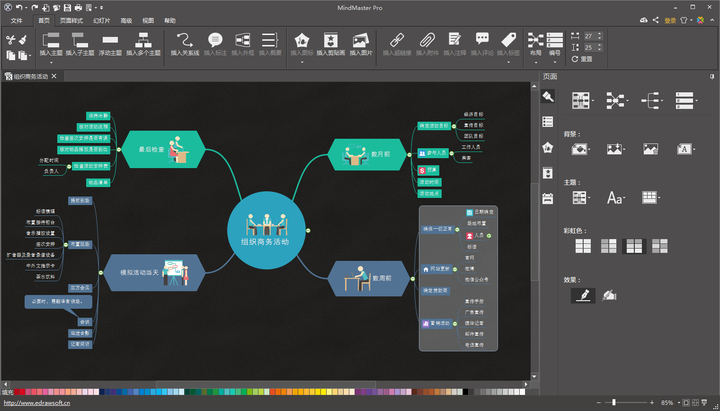Increase horizontal spacing value 27 stepper
Screen dimensions: 720x411
pos(600,34)
